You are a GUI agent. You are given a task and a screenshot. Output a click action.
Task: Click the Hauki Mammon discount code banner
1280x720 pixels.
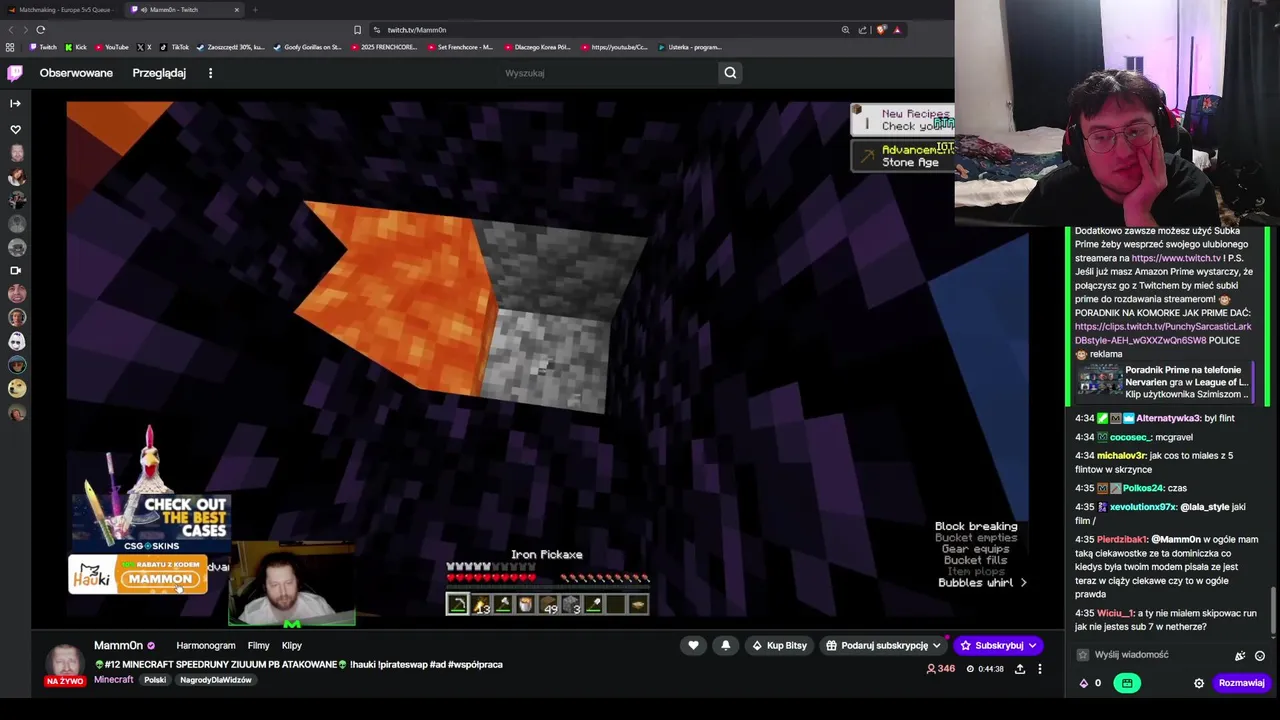tap(138, 575)
